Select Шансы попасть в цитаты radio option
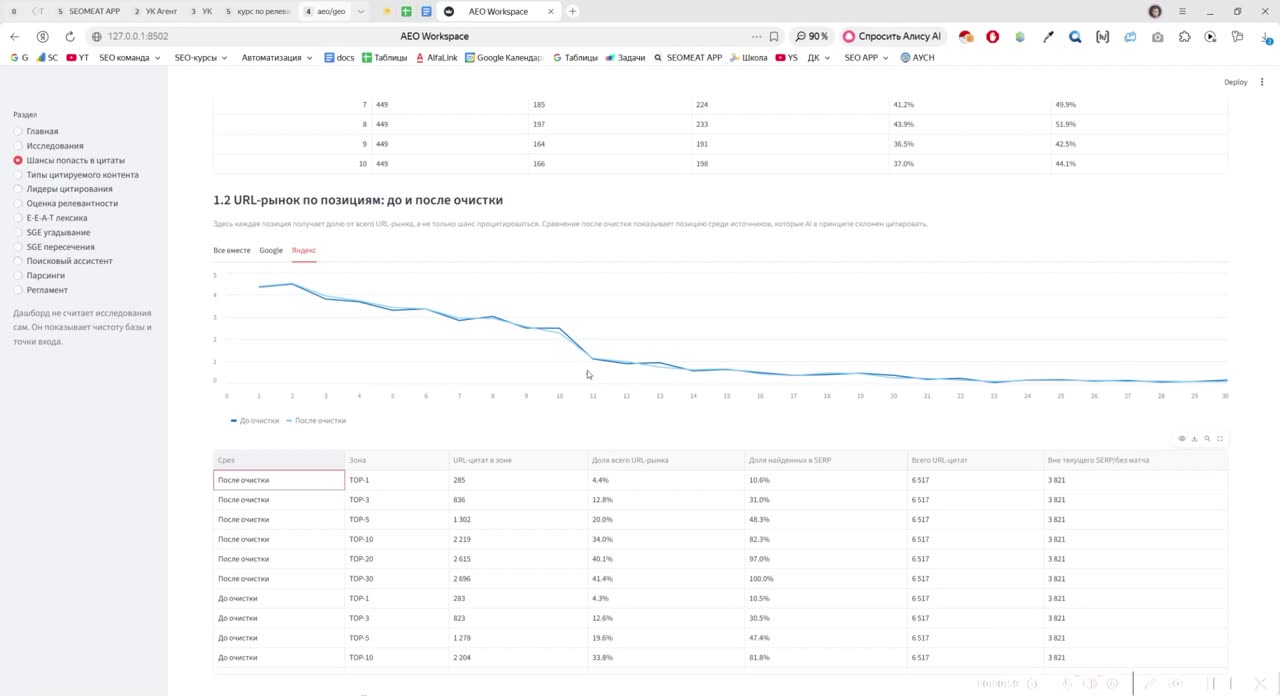The width and height of the screenshot is (1280, 696). [x=69, y=160]
